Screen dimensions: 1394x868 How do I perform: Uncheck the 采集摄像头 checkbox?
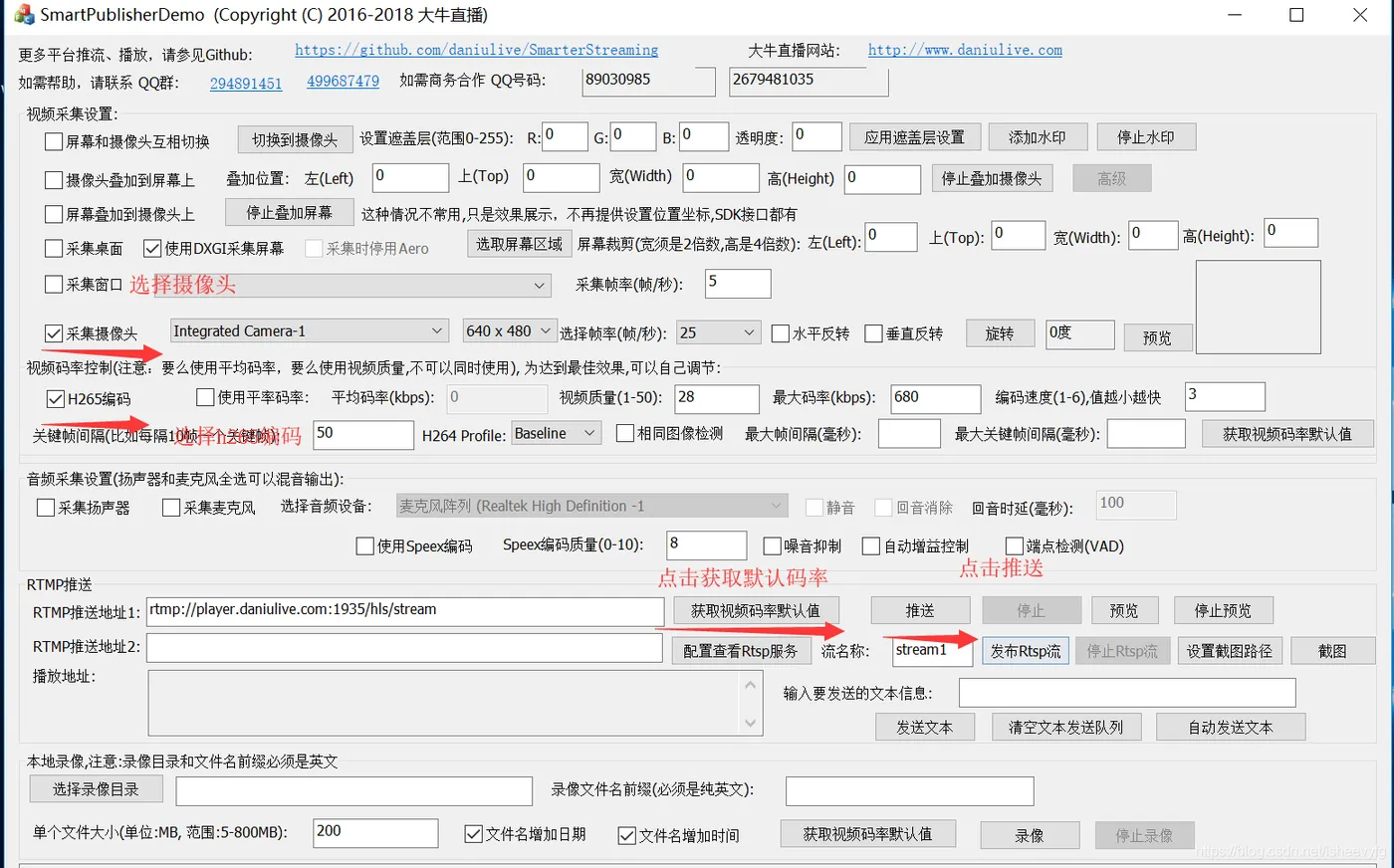click(54, 333)
